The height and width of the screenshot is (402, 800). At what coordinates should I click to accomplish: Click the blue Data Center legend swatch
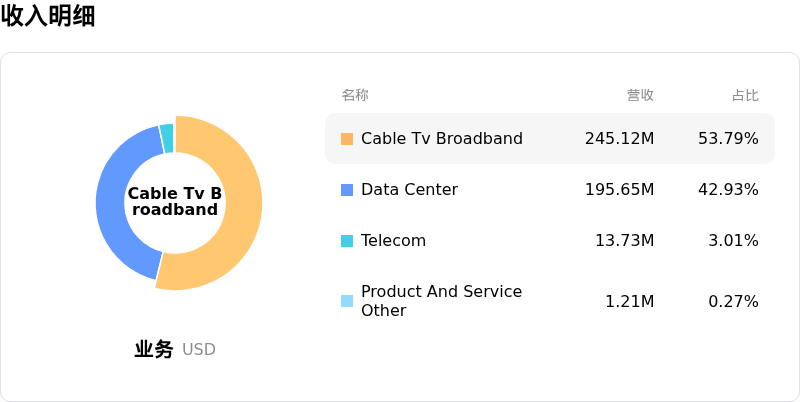tap(347, 190)
